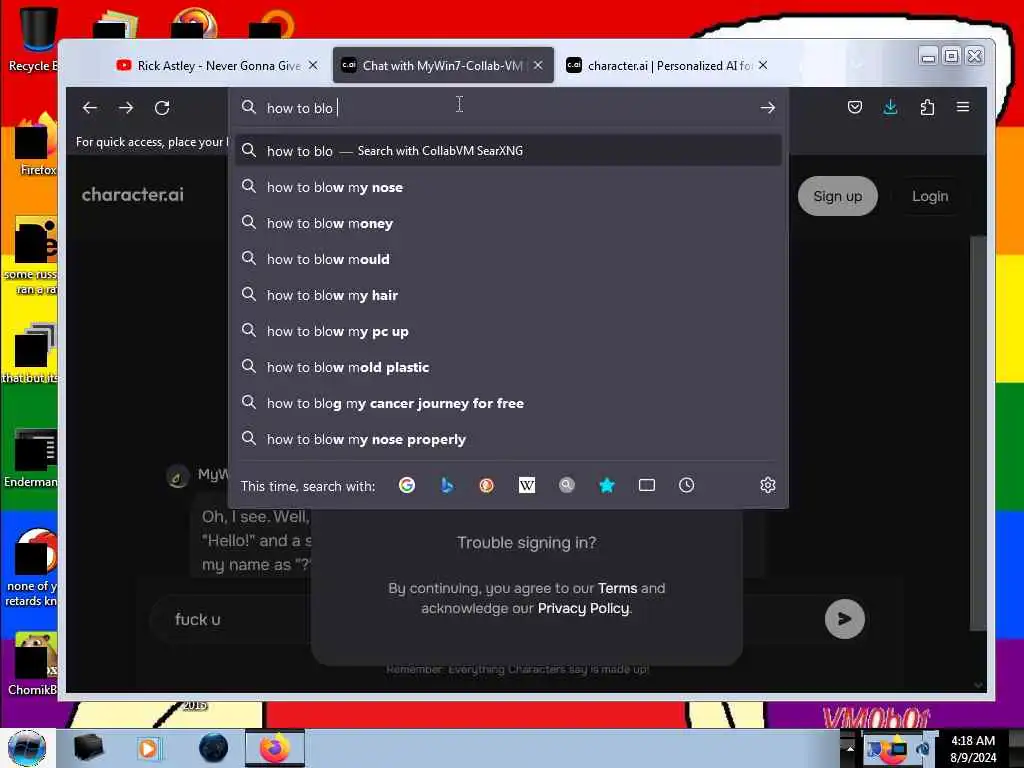Screen dimensions: 1024x768
Task: Choose suggestion 'how to blow my nose'
Action: [x=508, y=187]
